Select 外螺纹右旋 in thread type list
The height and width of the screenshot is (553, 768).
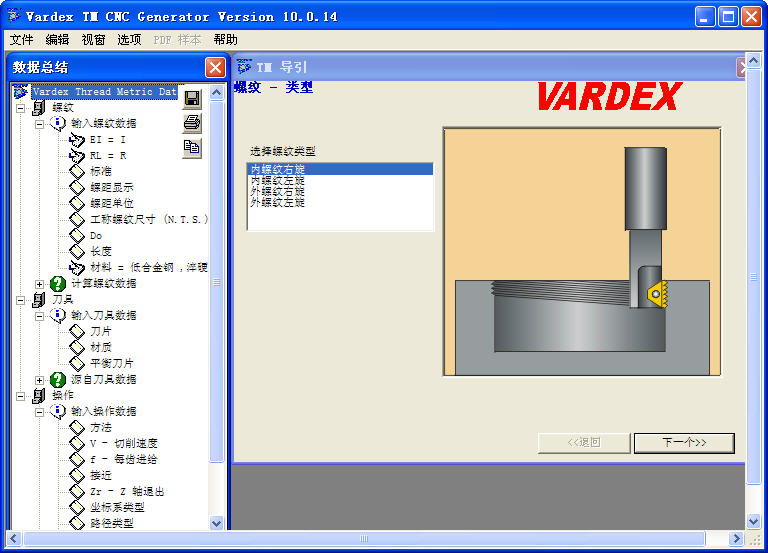click(340, 191)
